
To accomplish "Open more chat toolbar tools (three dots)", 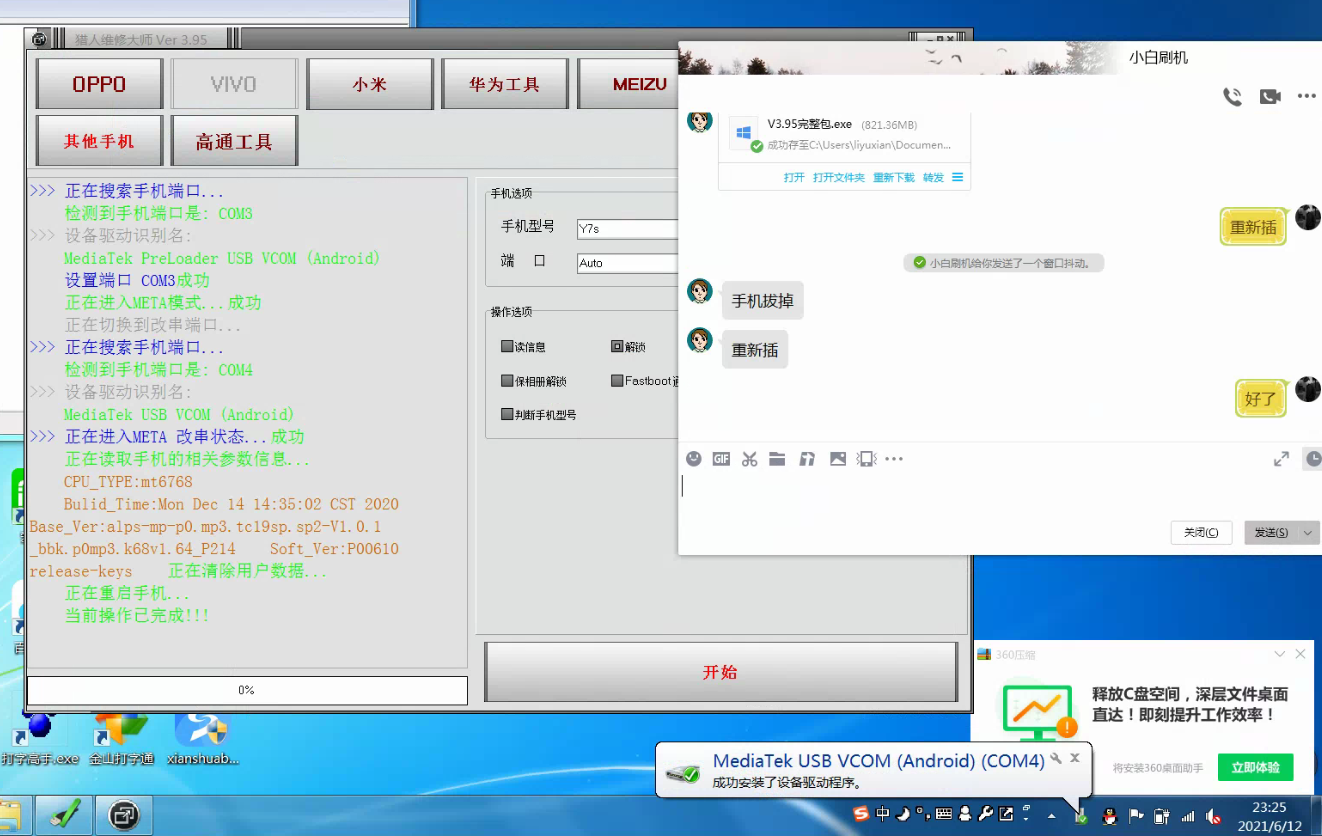I will pyautogui.click(x=894, y=459).
